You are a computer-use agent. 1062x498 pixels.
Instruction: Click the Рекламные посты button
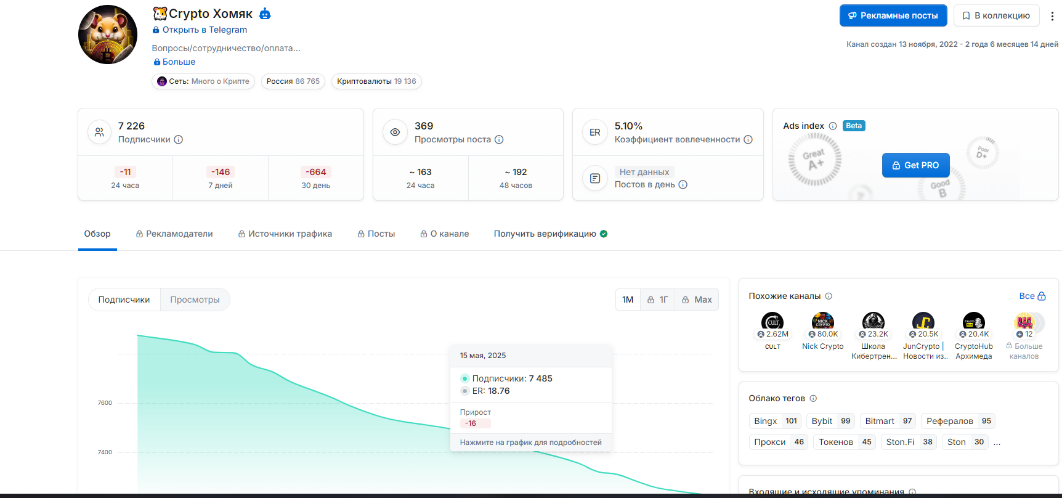pyautogui.click(x=893, y=16)
